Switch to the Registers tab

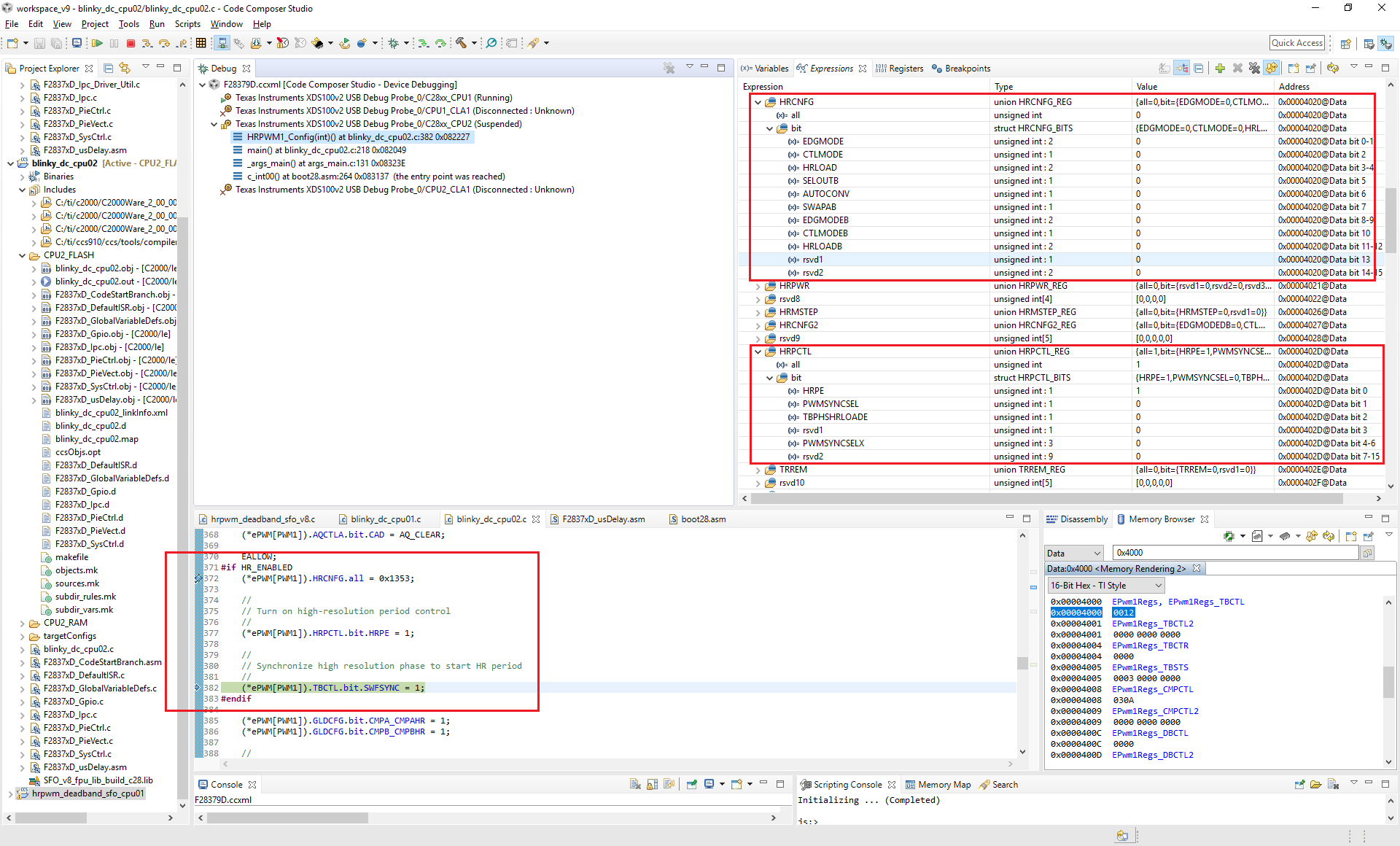[x=906, y=69]
